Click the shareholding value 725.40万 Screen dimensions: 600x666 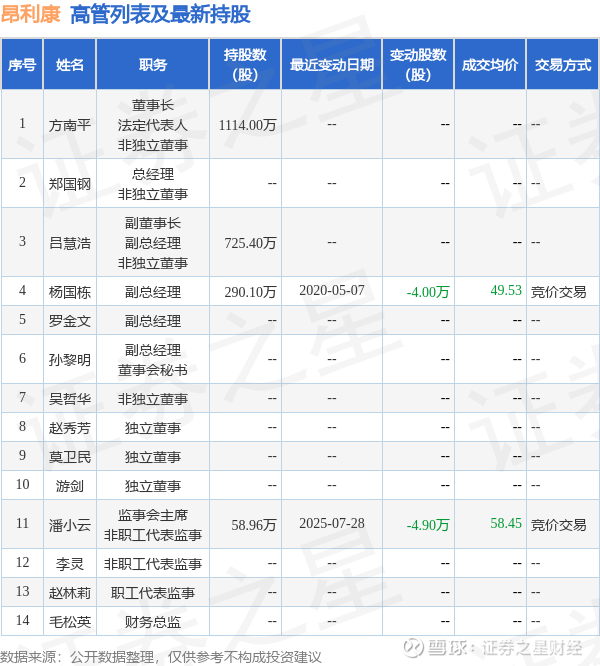(251, 243)
